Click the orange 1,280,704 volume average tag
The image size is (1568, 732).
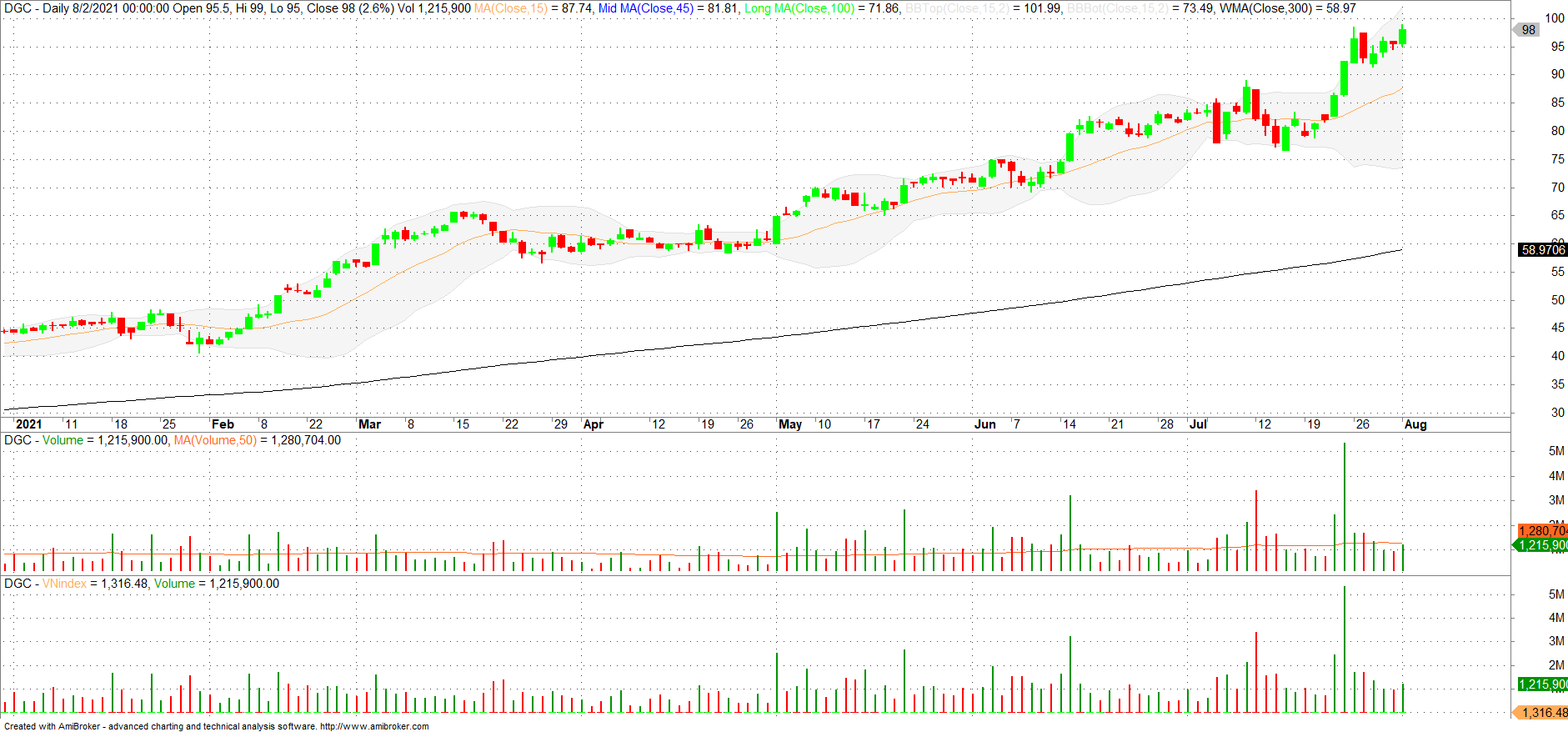(1542, 530)
